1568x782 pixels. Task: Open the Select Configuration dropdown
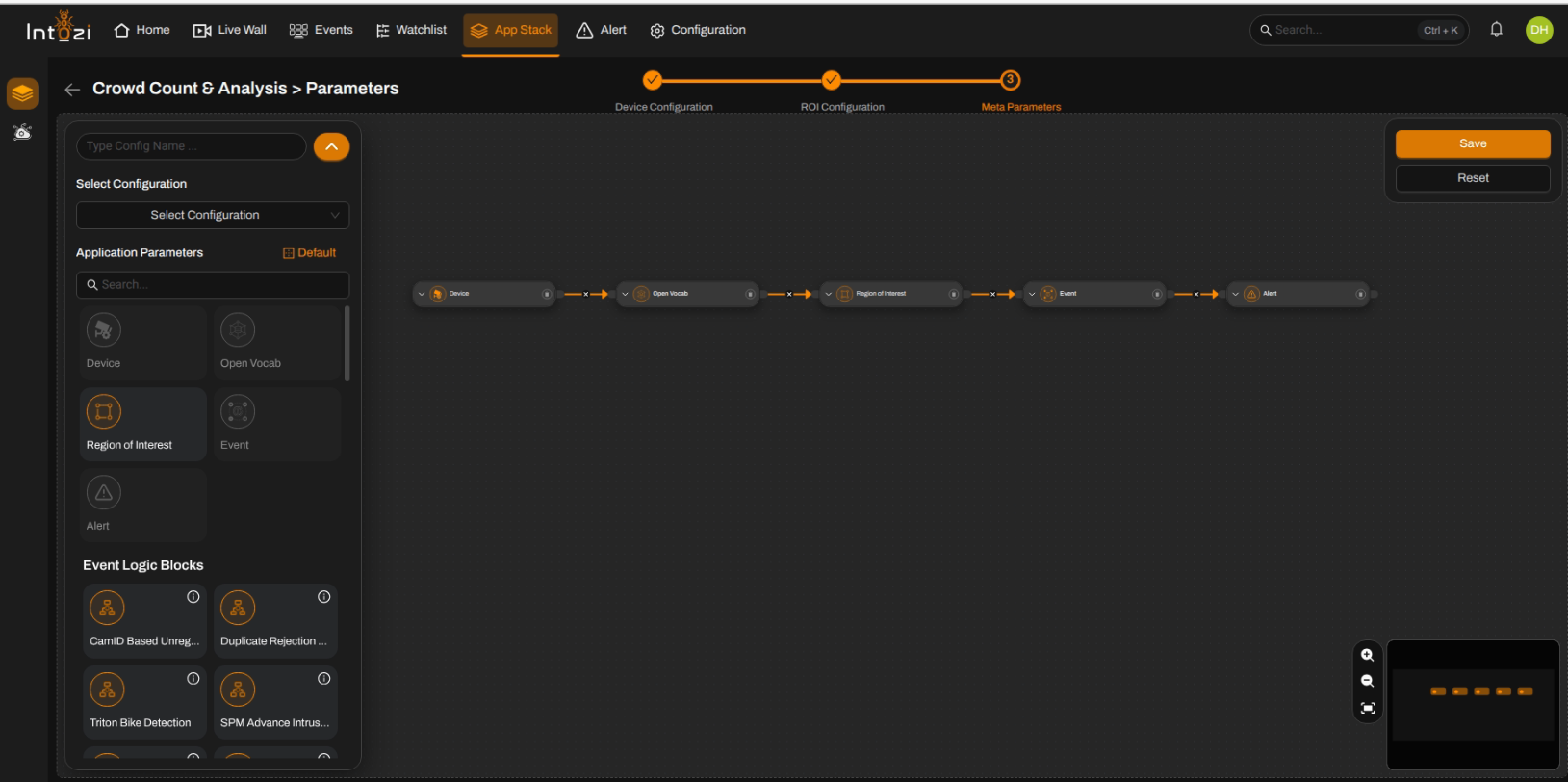213,215
